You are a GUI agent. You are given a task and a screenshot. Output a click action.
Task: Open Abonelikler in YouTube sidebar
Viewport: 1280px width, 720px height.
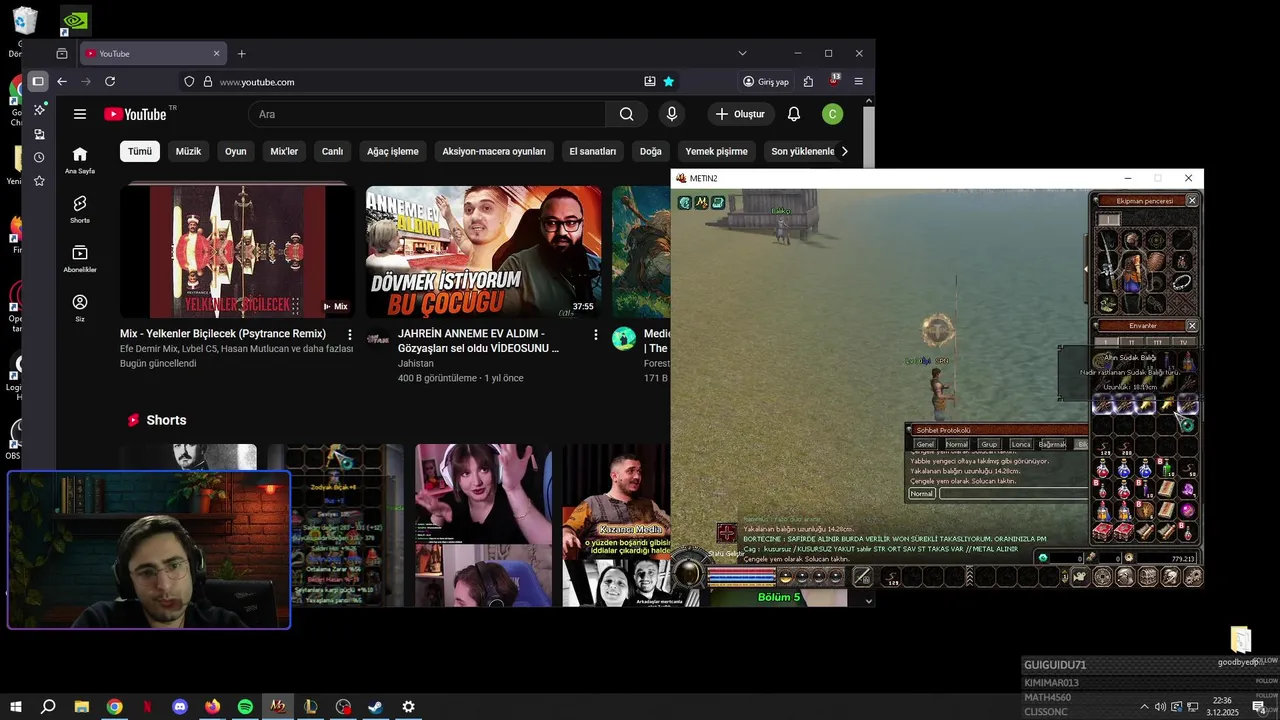click(x=80, y=258)
